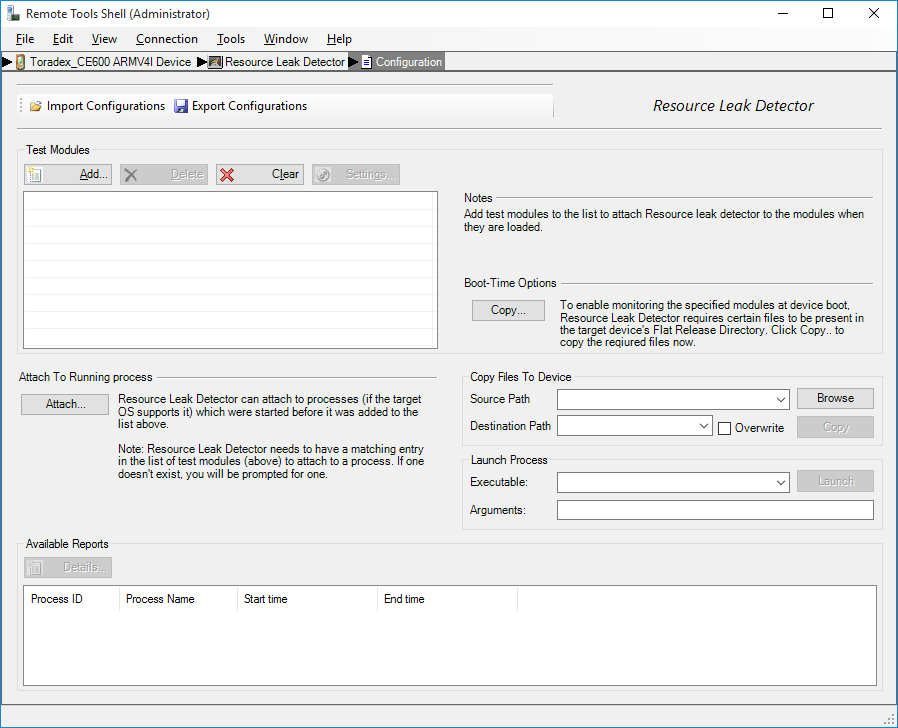Open the Edit menu
The image size is (898, 728).
pyautogui.click(x=62, y=39)
